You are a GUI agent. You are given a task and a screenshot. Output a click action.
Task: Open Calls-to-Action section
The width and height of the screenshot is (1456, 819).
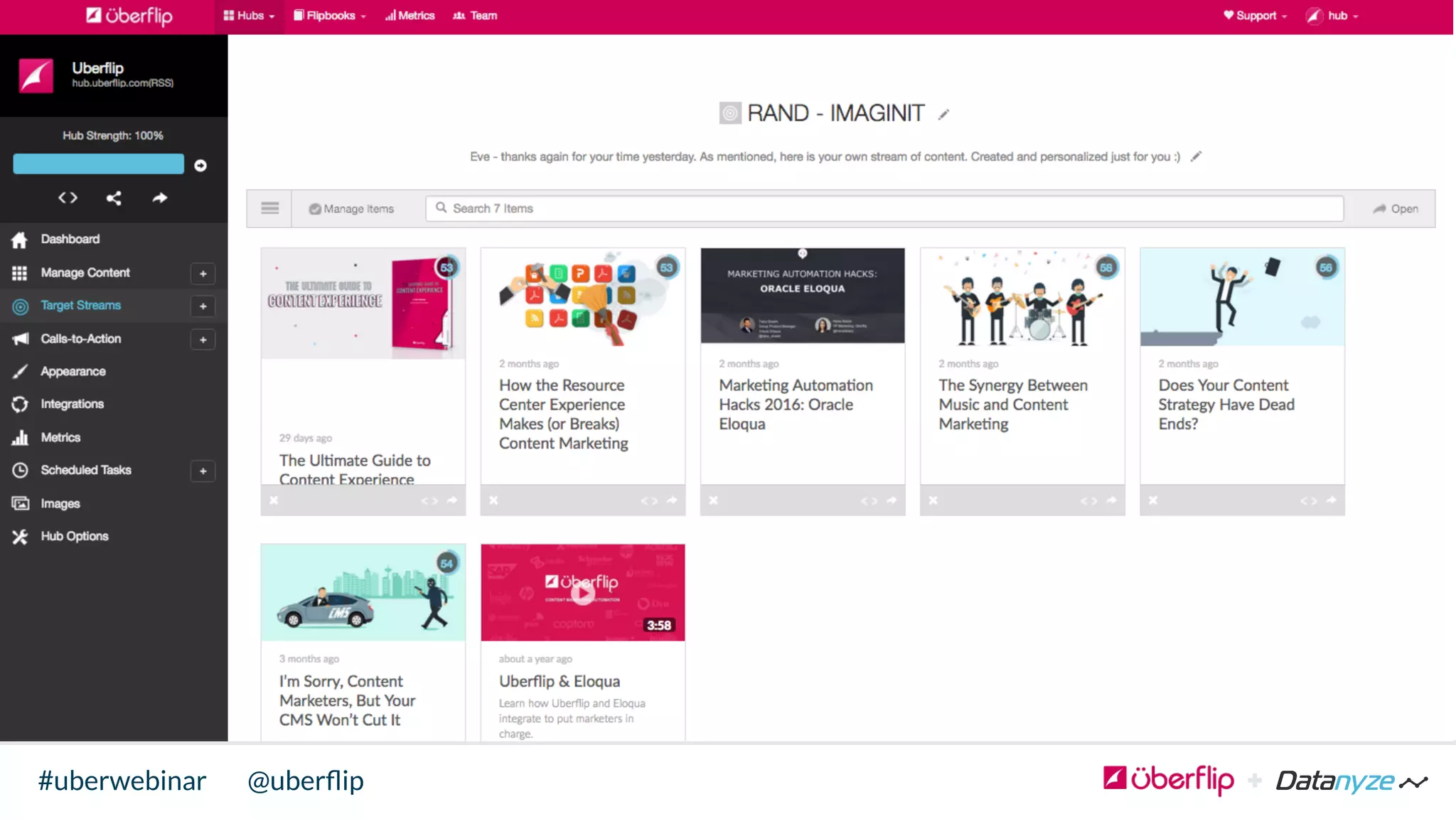(80, 338)
